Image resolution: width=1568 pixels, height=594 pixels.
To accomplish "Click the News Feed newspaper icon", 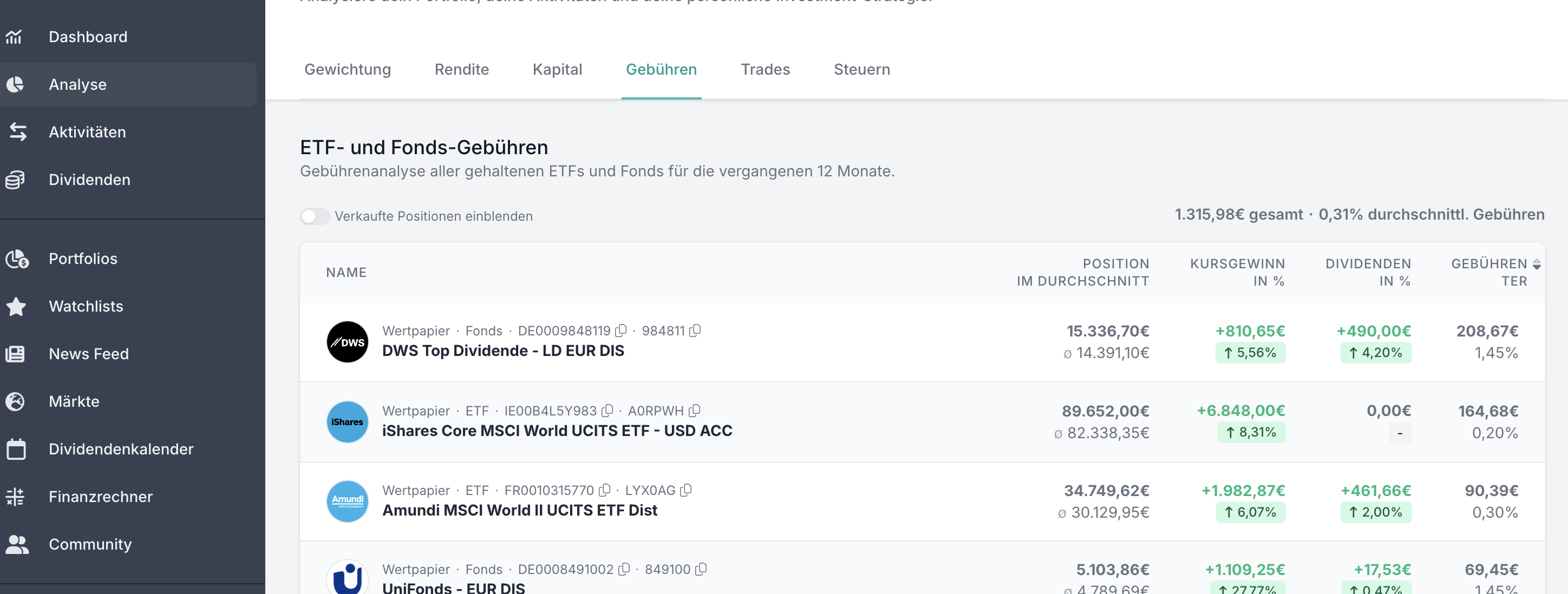I will click(15, 354).
